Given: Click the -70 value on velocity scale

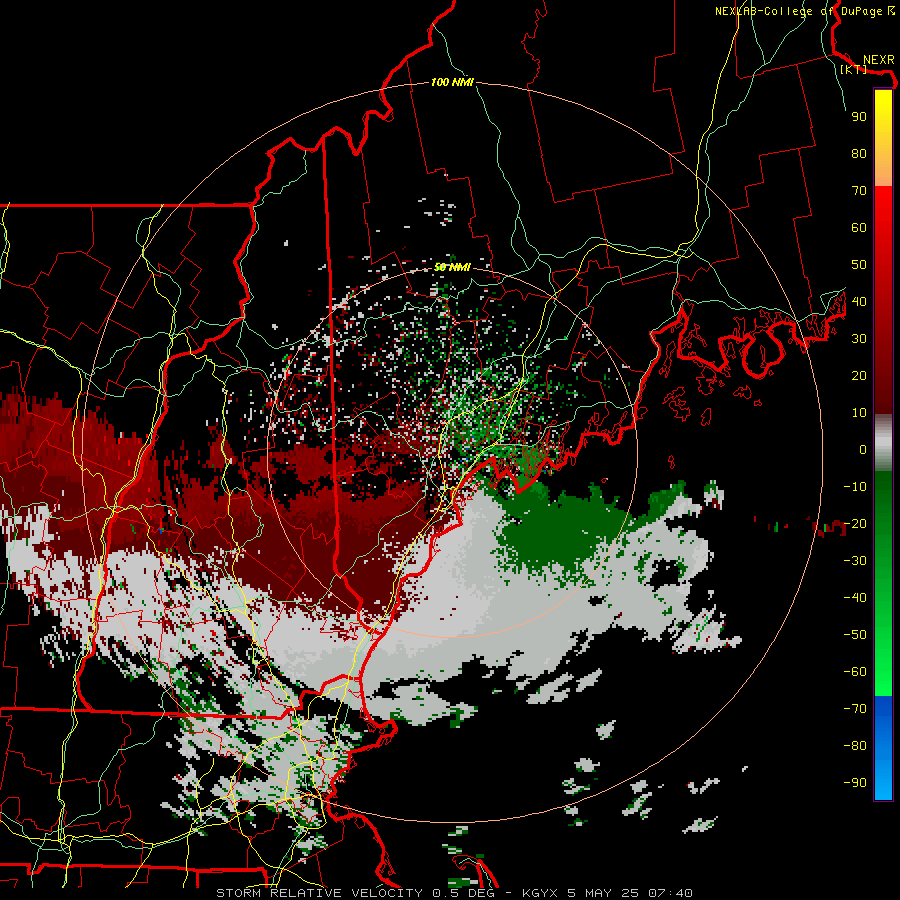Looking at the screenshot, I should click(855, 709).
